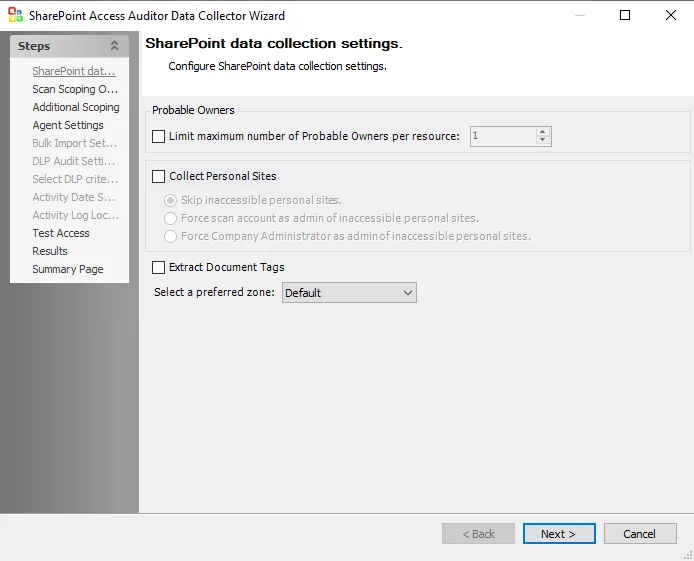This screenshot has height=561, width=694.
Task: Minimize the wizard window
Action: 580,15
